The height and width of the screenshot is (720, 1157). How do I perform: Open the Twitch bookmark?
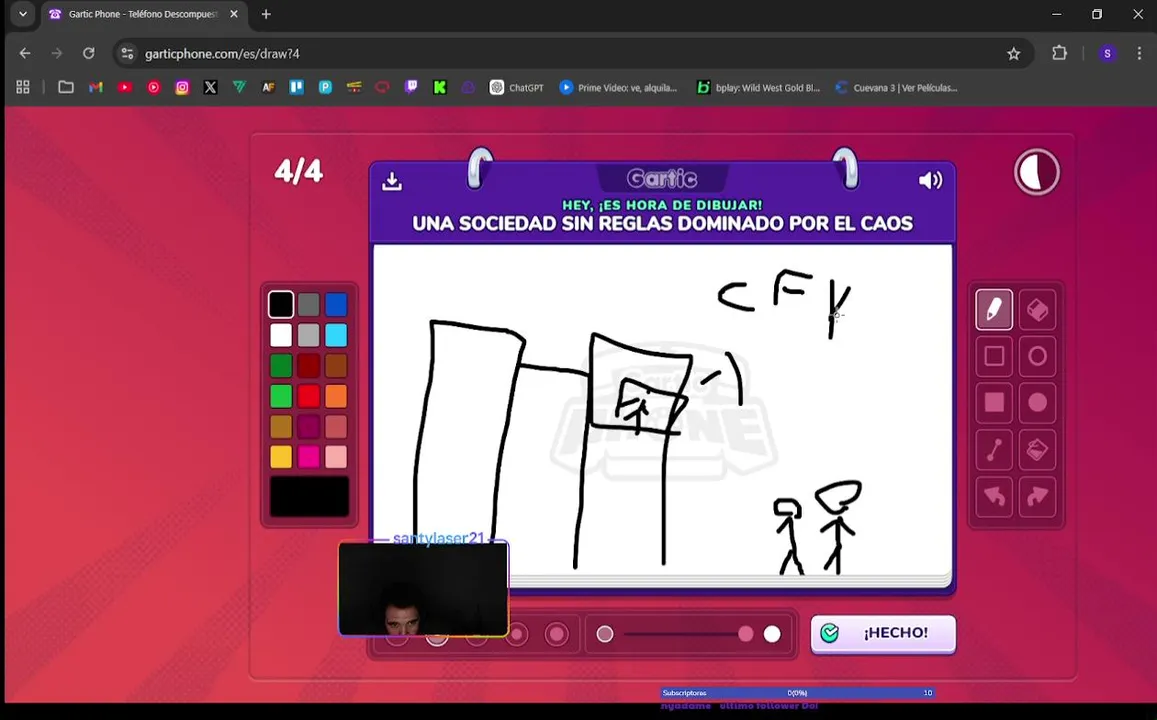point(411,87)
